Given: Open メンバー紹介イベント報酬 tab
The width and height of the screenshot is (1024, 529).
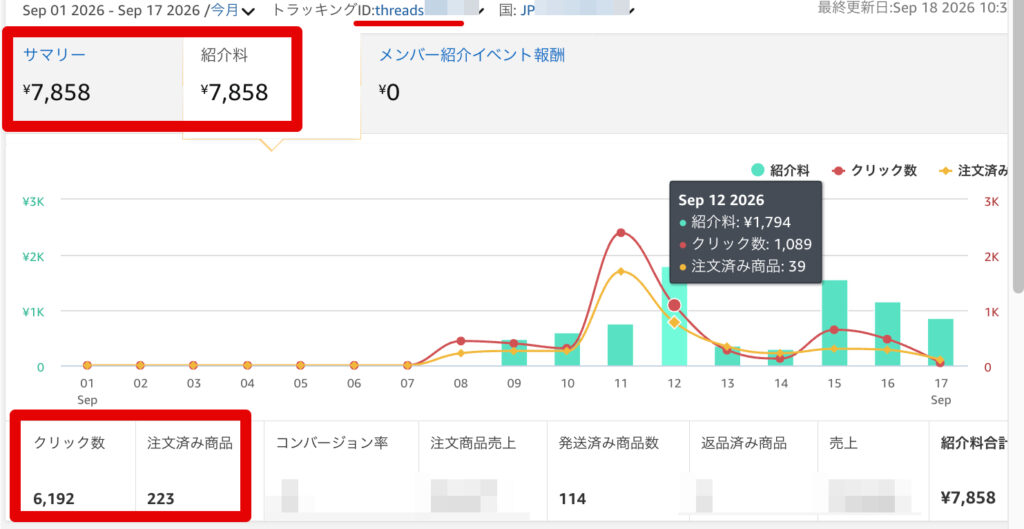Looking at the screenshot, I should pyautogui.click(x=472, y=56).
